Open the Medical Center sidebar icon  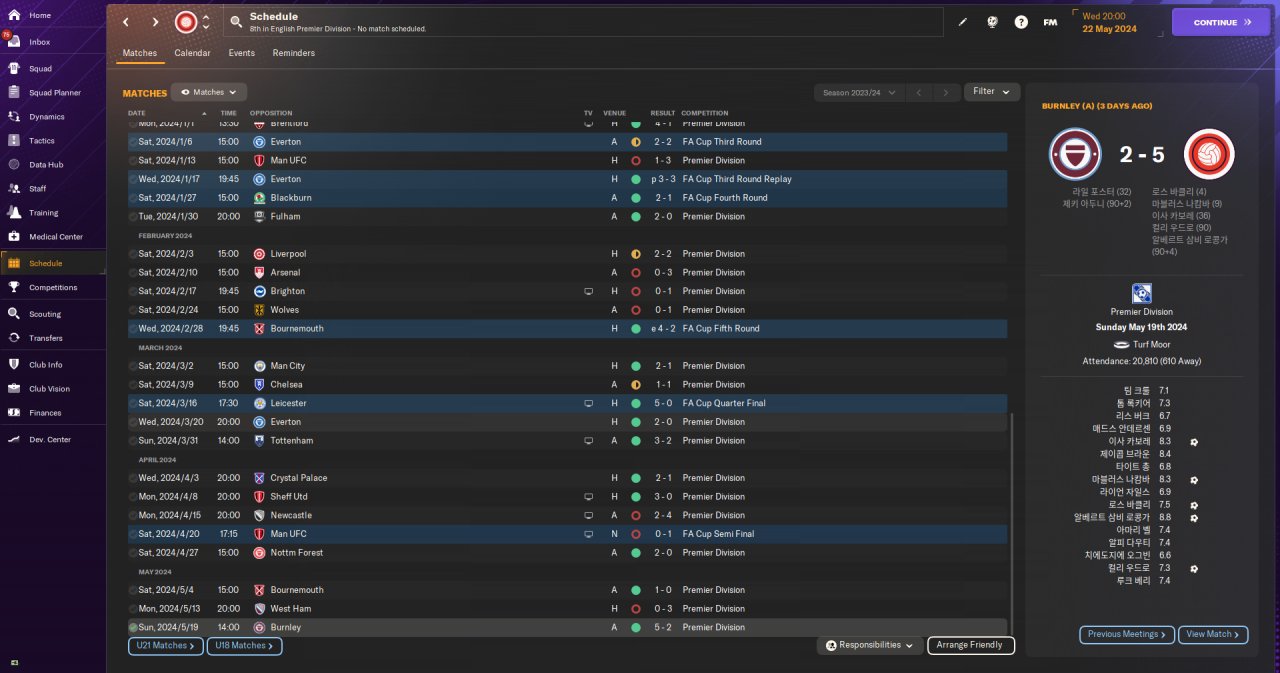point(14,237)
